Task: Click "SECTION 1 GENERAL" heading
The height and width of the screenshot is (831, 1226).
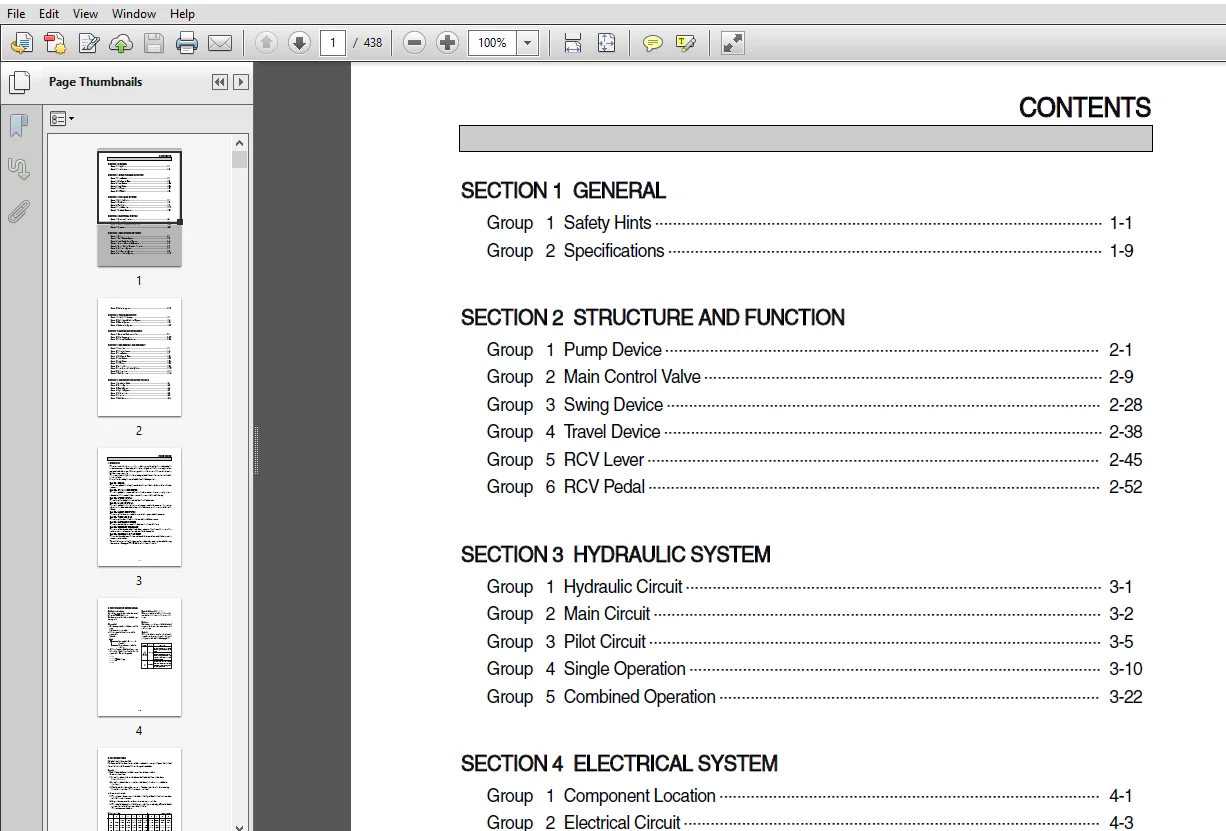Action: click(x=563, y=191)
